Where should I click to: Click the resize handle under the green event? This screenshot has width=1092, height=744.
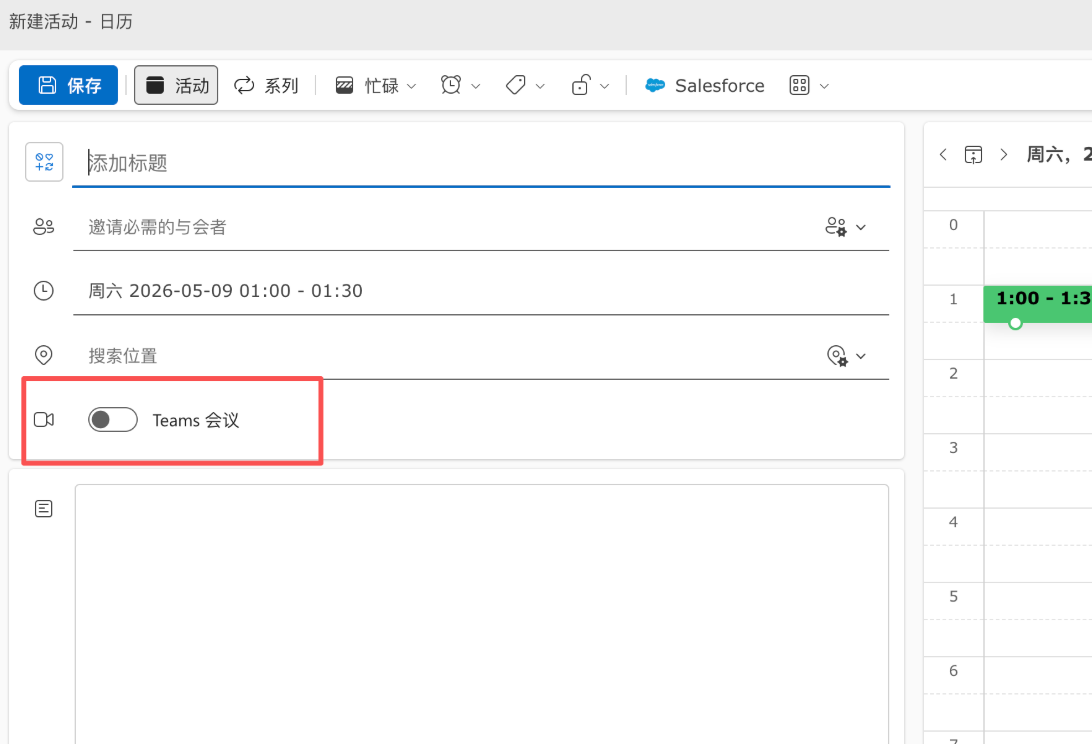pyautogui.click(x=1015, y=323)
